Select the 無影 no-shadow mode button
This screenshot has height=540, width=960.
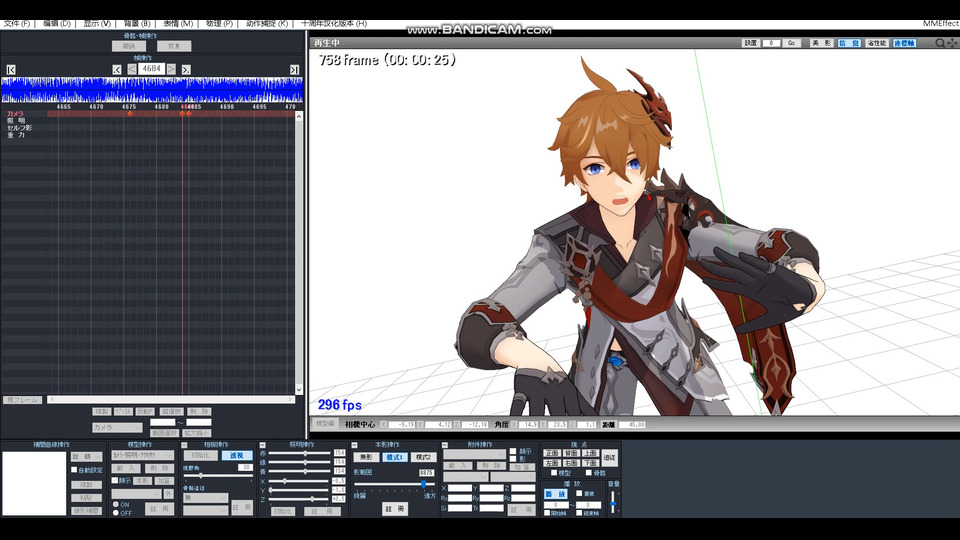coord(366,457)
